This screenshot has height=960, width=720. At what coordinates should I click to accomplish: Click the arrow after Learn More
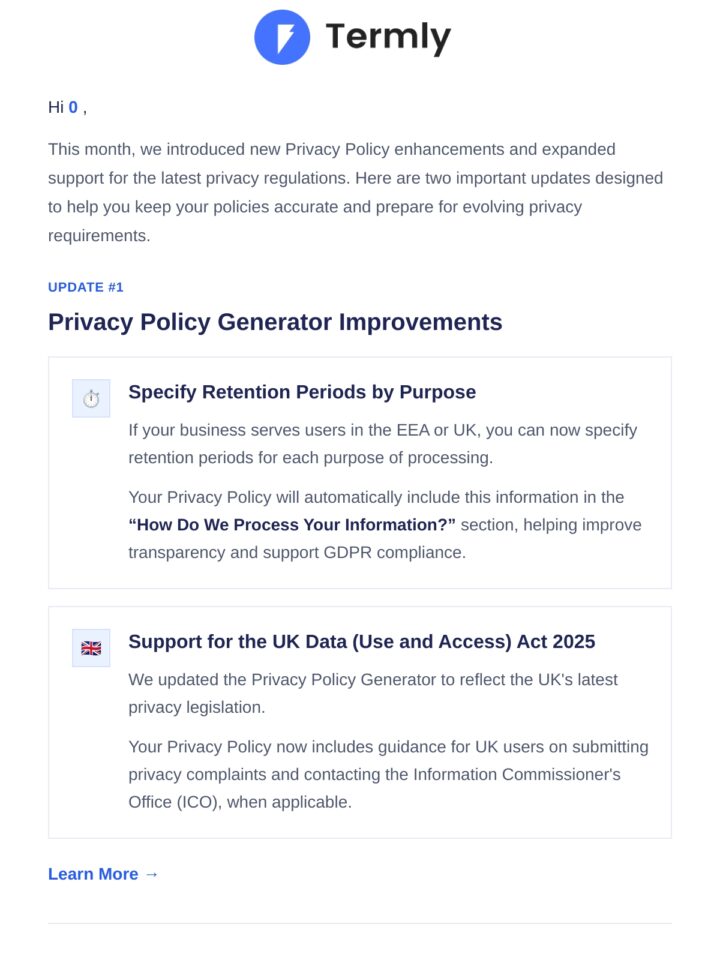click(152, 874)
